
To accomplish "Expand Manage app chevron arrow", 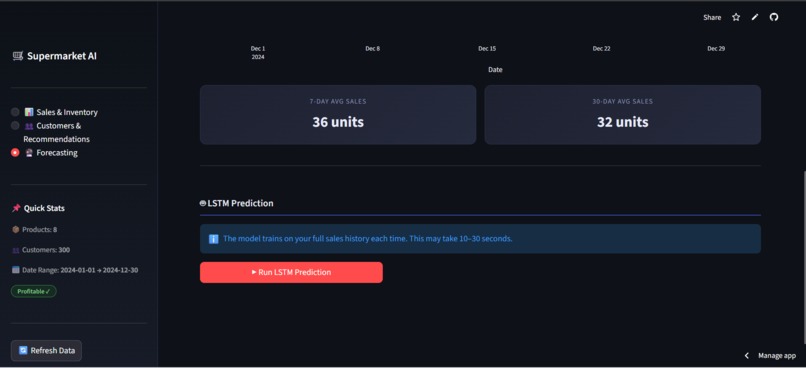I will 747,356.
